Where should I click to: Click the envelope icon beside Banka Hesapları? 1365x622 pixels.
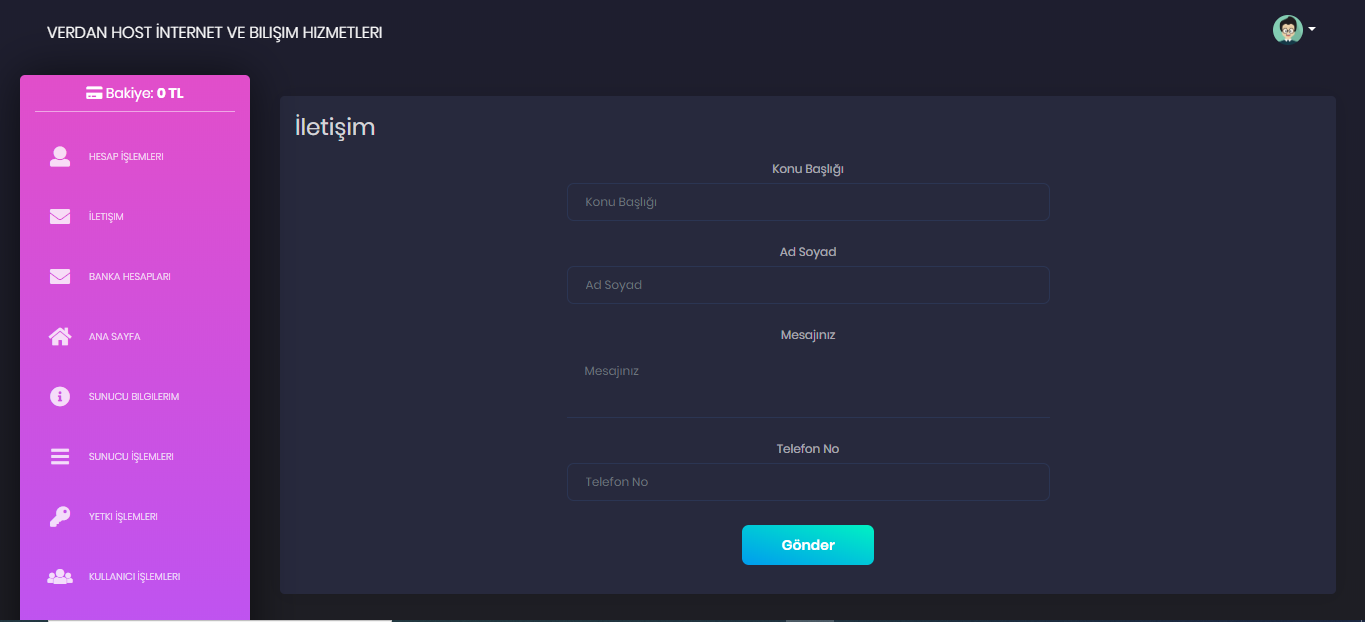(x=60, y=277)
